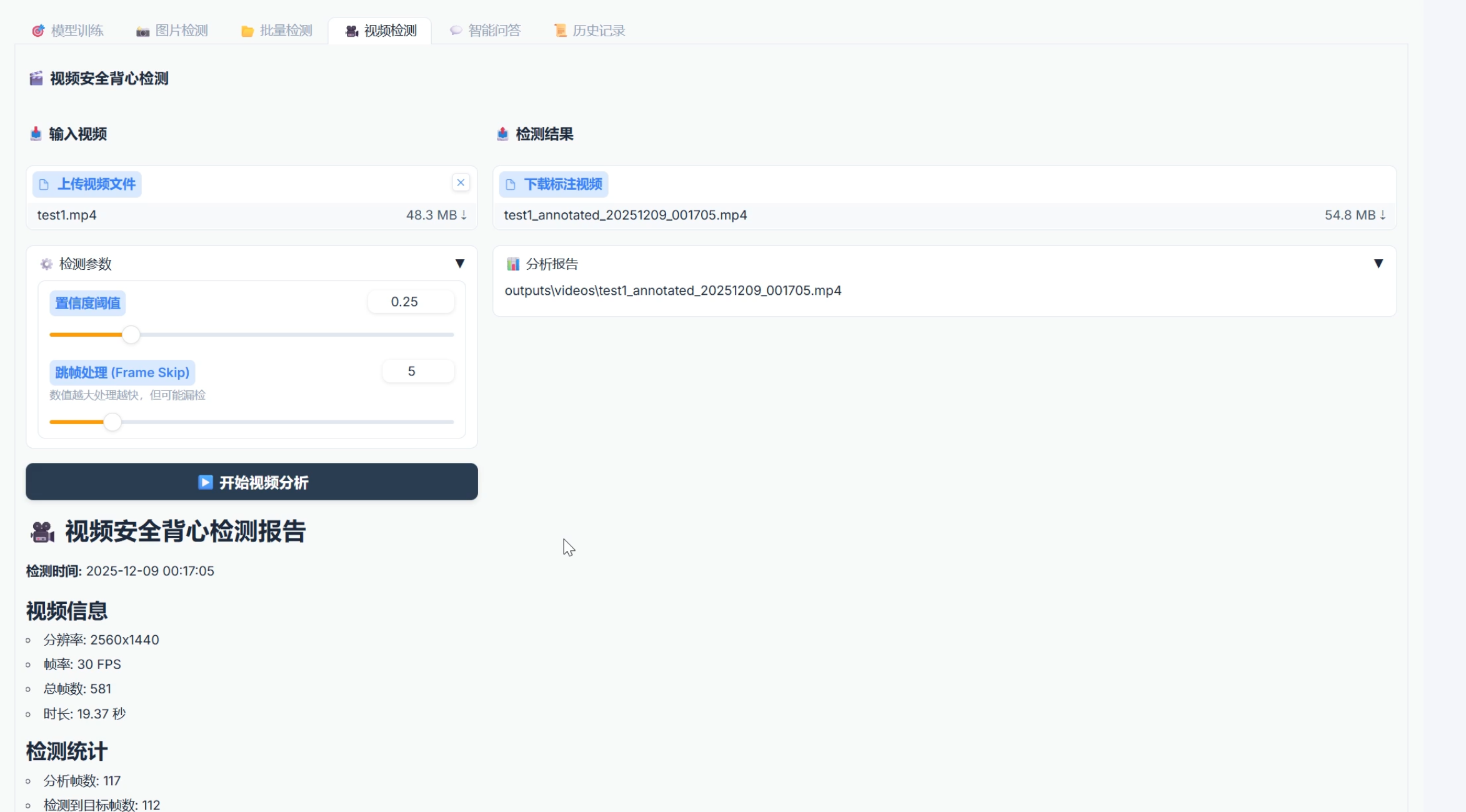Collapse the 分析报告 panel arrow

click(1378, 264)
